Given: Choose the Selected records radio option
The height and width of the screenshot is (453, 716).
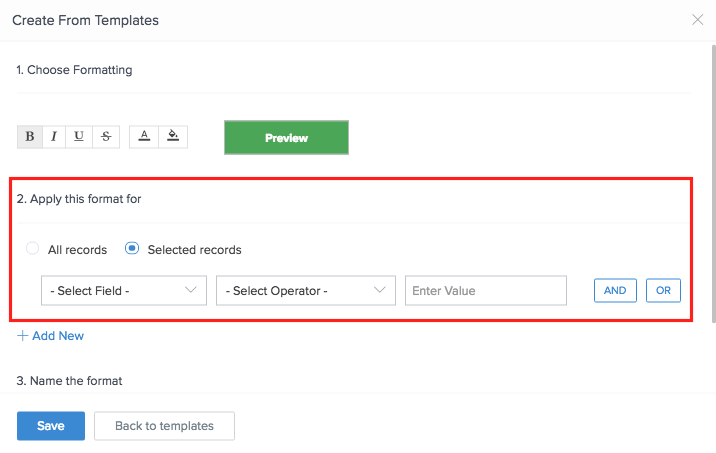Looking at the screenshot, I should [x=132, y=248].
